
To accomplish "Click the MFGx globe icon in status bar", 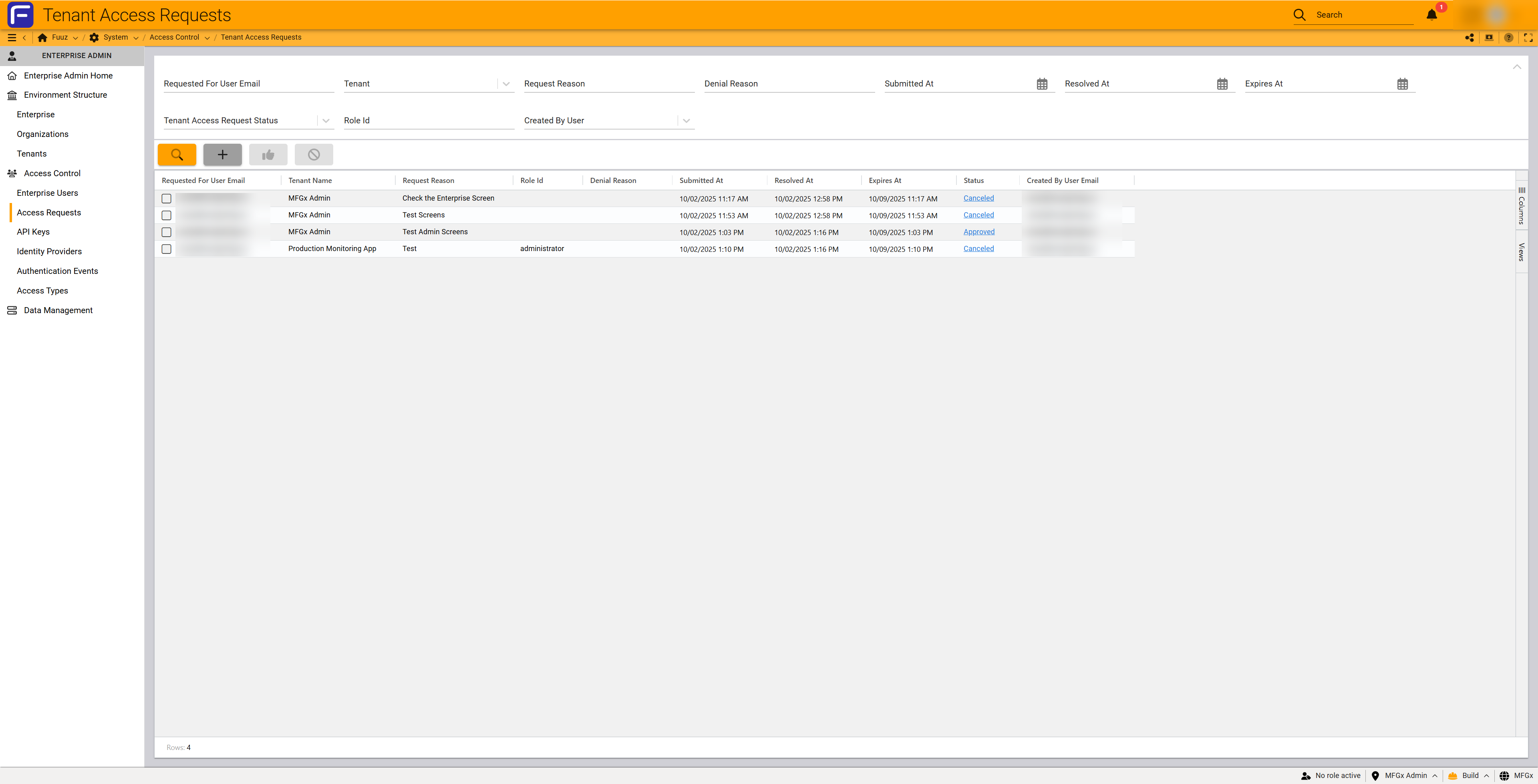I will [x=1504, y=776].
